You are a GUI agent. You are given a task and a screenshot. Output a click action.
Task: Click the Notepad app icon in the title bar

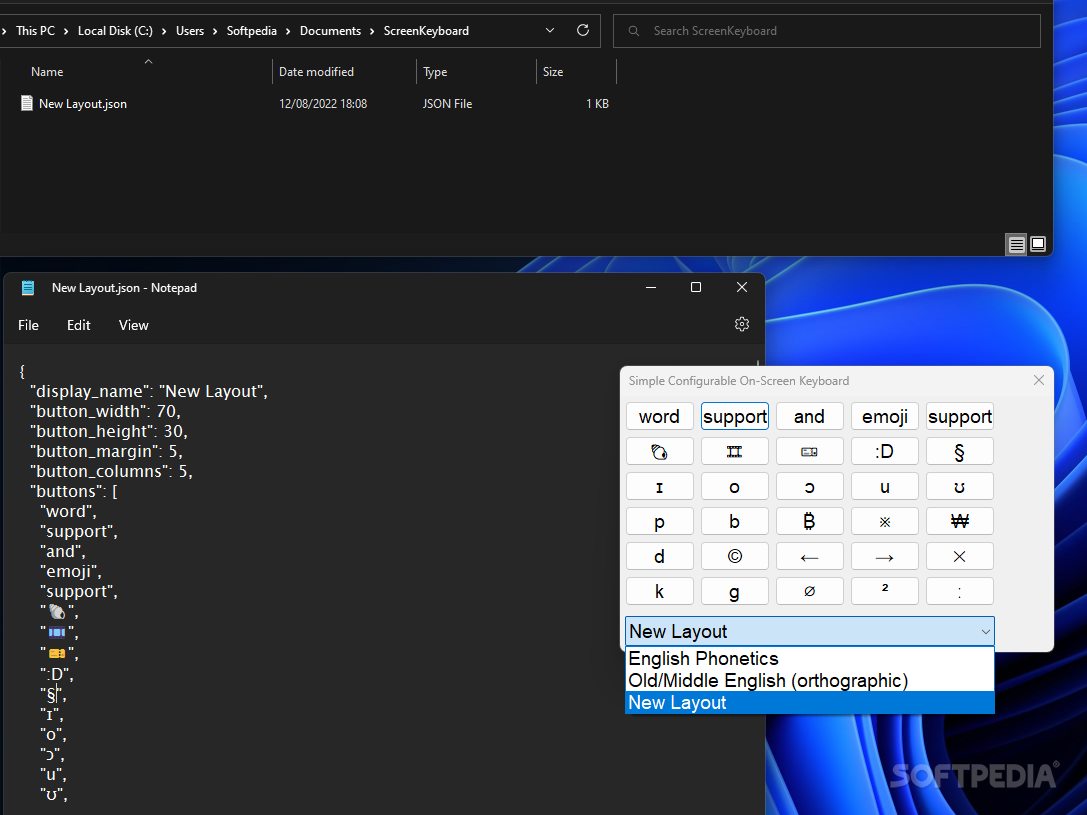[x=28, y=288]
